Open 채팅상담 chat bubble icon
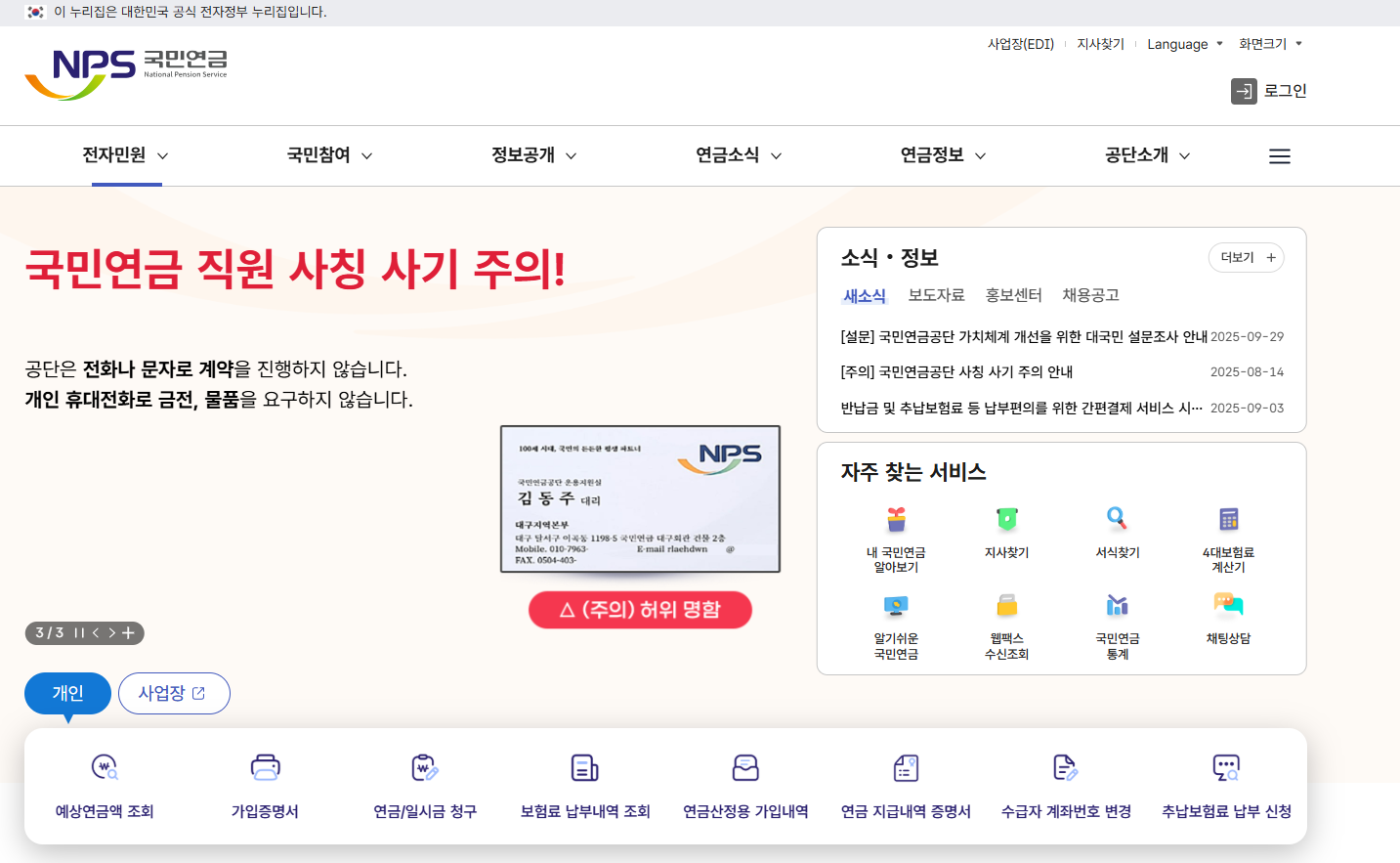1400x863 pixels. 1228,606
